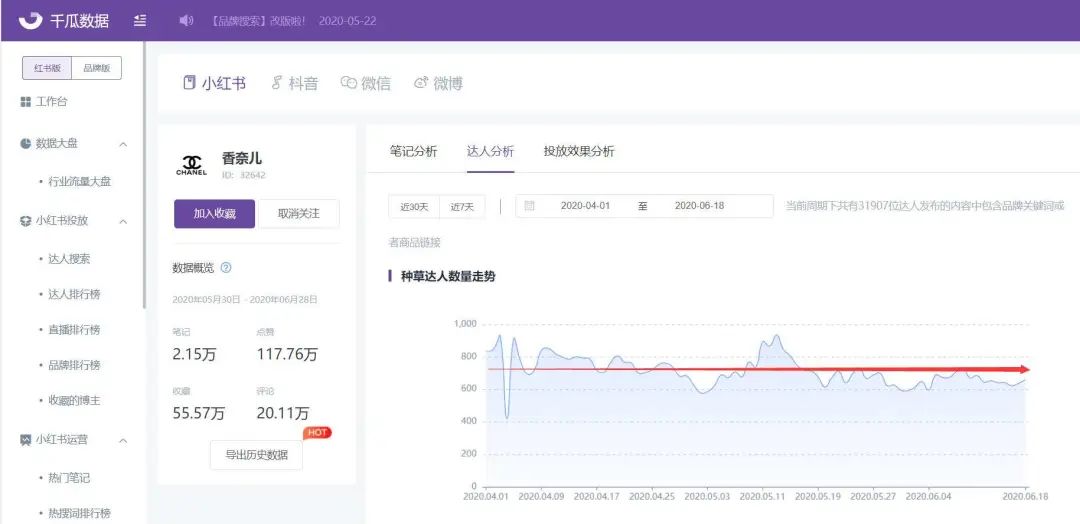This screenshot has height=524, width=1080.
Task: Open 工作台 in the sidebar
Action: pos(52,102)
